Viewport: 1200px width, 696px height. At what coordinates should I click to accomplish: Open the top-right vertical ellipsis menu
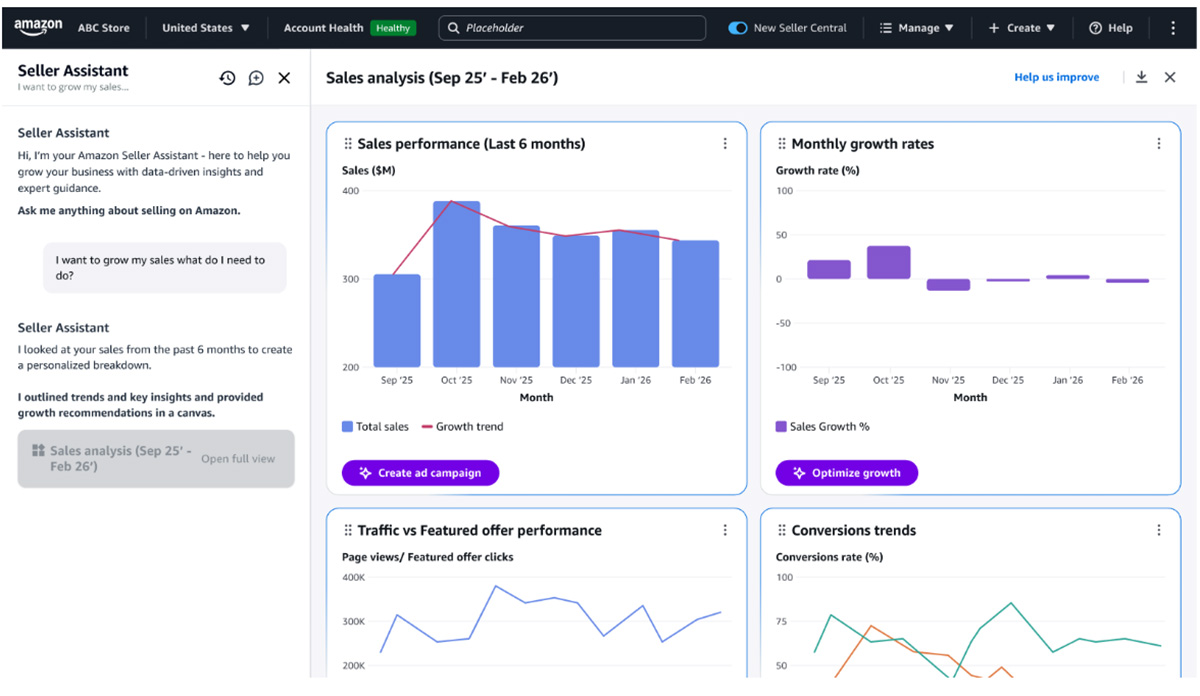point(1173,28)
